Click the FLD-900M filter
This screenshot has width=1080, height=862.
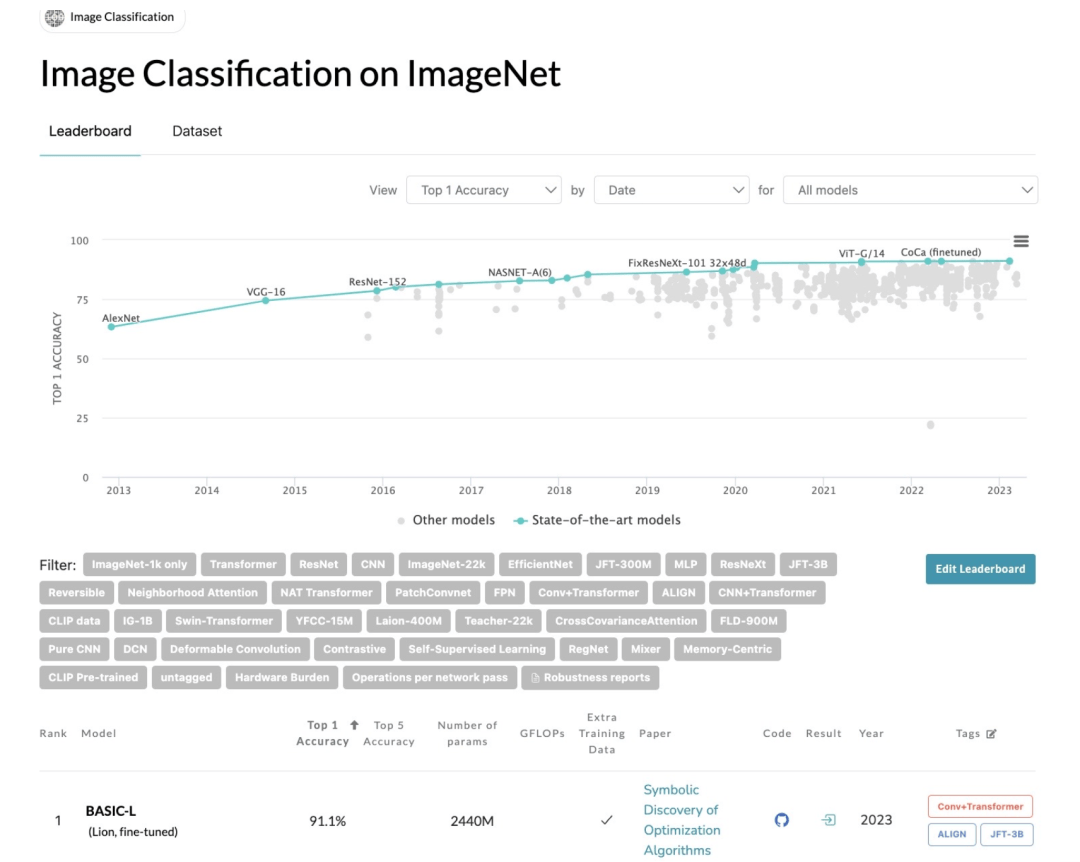(749, 621)
